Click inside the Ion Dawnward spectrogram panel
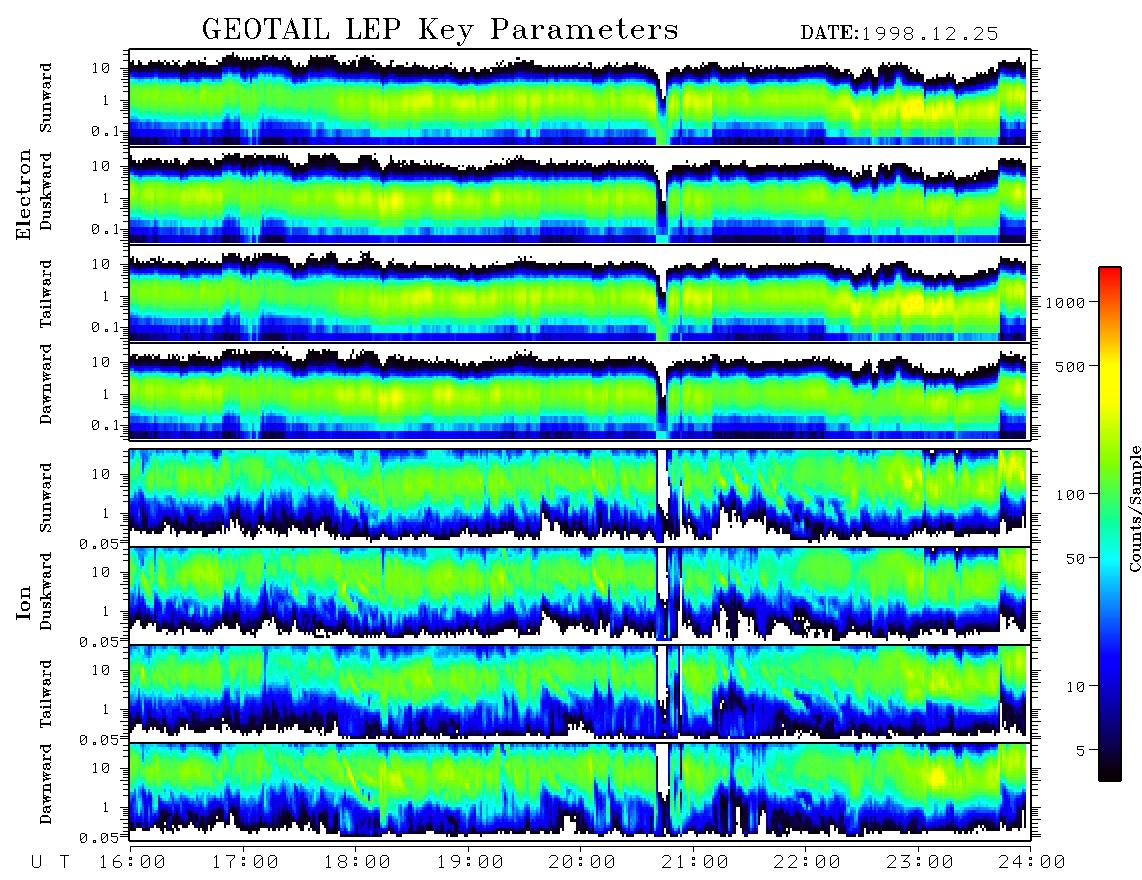The width and height of the screenshot is (1142, 880). pos(580,791)
